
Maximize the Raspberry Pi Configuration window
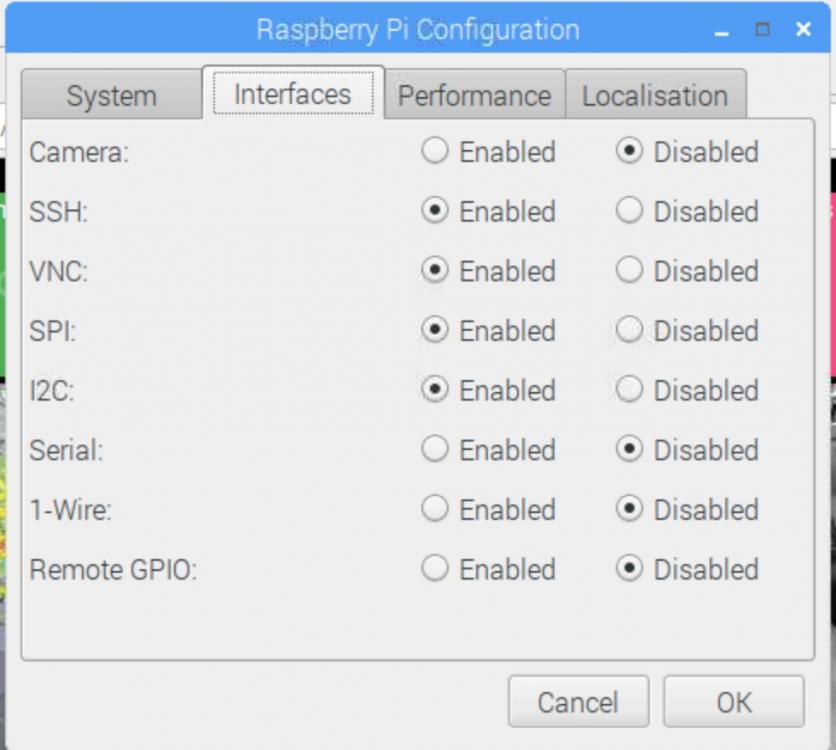click(x=763, y=30)
